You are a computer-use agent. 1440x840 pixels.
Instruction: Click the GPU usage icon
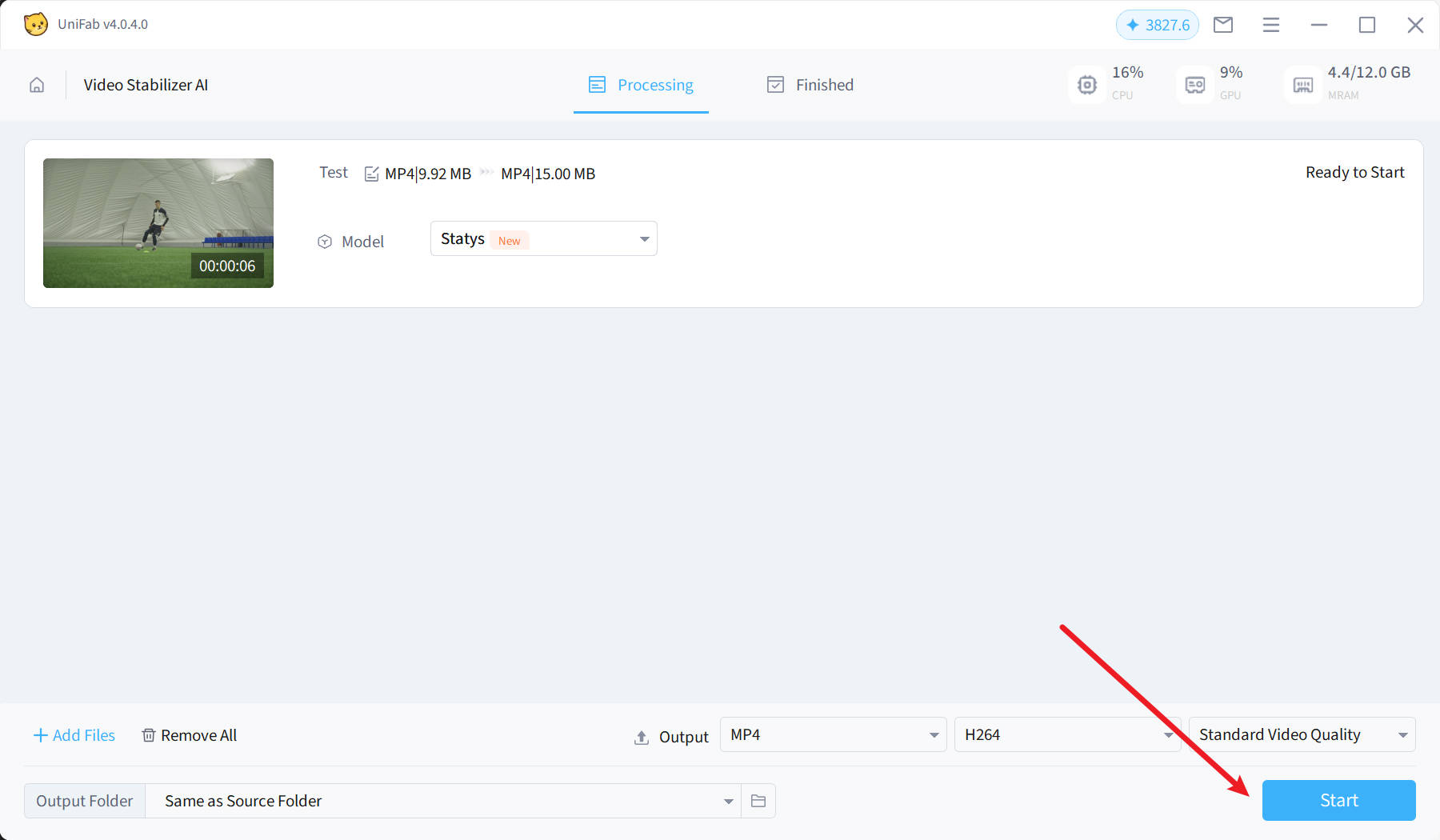click(1194, 85)
